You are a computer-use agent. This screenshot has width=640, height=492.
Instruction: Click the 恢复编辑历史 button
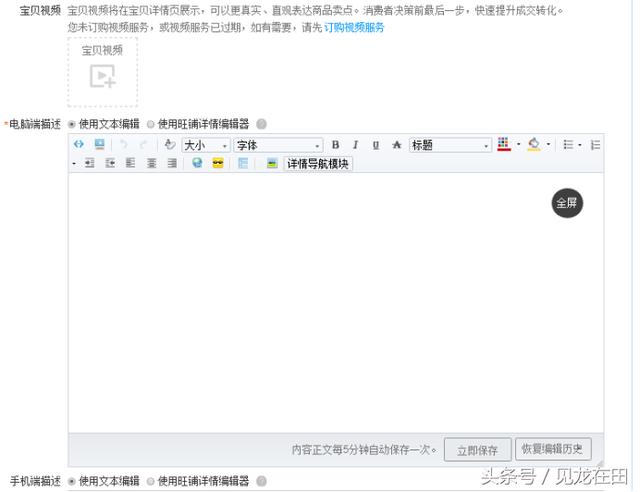pyautogui.click(x=553, y=449)
